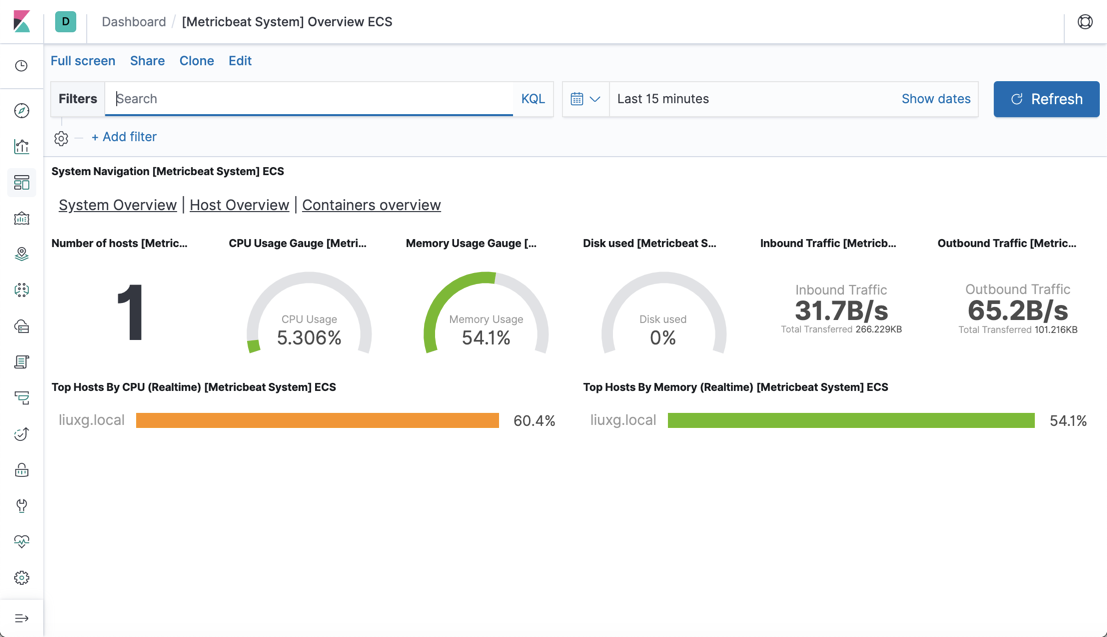Click the Disk used gauge
Viewport: 1107px width, 637px height.
point(664,314)
